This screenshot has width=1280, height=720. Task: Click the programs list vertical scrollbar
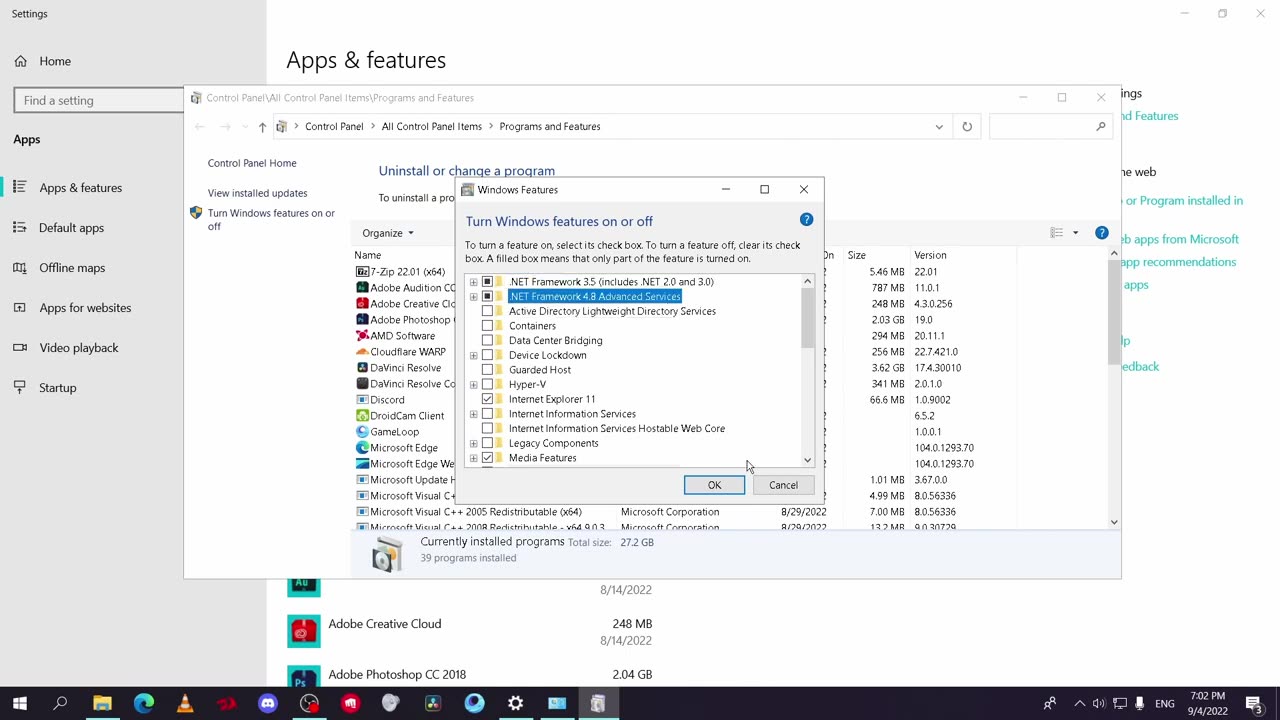pyautogui.click(x=1114, y=314)
